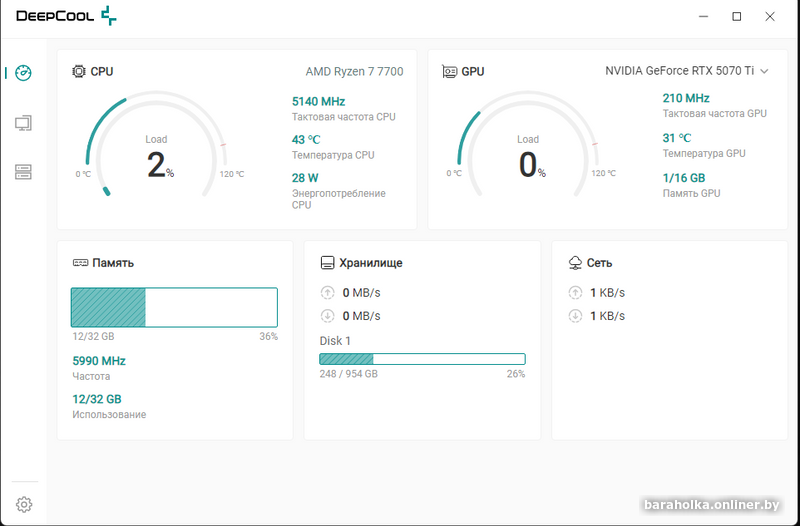
Task: Click the memory module icon
Action: [80, 263]
